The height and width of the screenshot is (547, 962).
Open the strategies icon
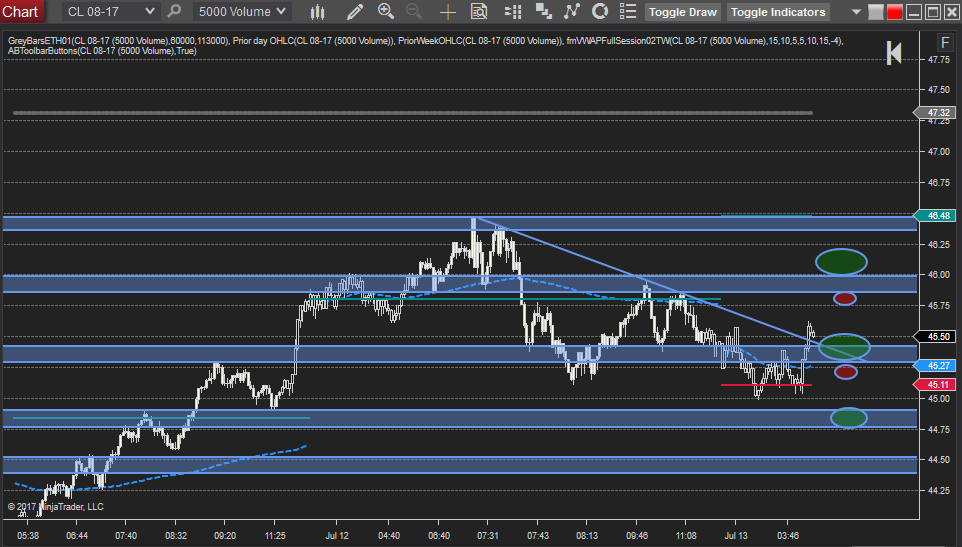tap(600, 11)
